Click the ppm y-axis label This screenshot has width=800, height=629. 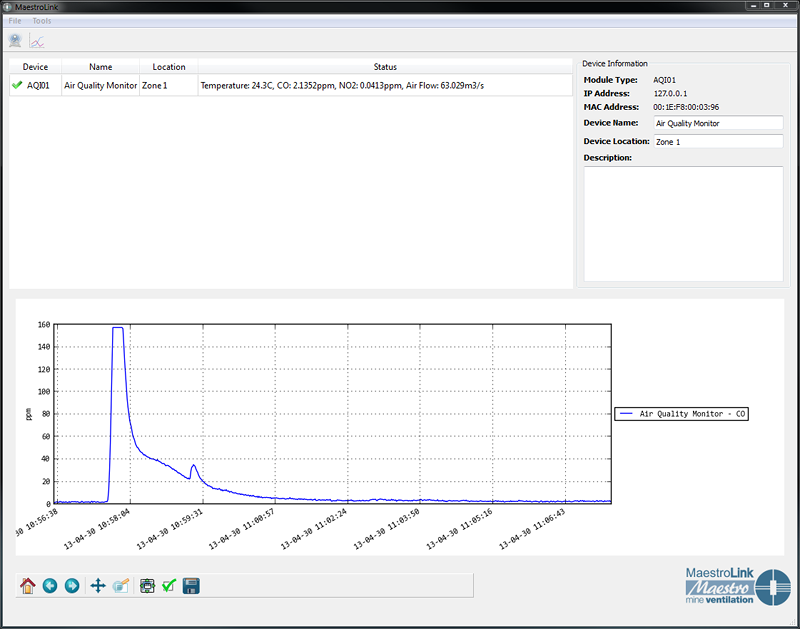(x=29, y=414)
